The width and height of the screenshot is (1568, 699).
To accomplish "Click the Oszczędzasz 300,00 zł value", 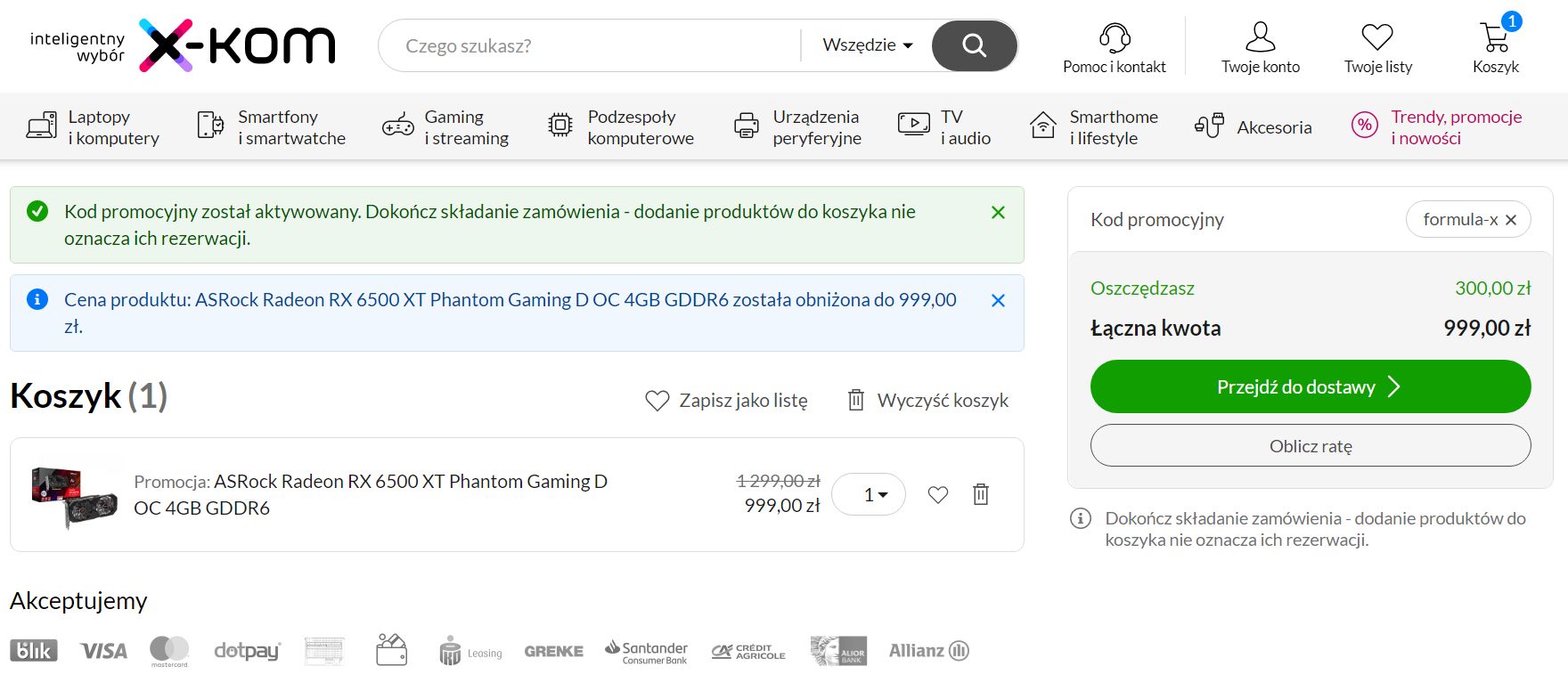I will point(1492,289).
